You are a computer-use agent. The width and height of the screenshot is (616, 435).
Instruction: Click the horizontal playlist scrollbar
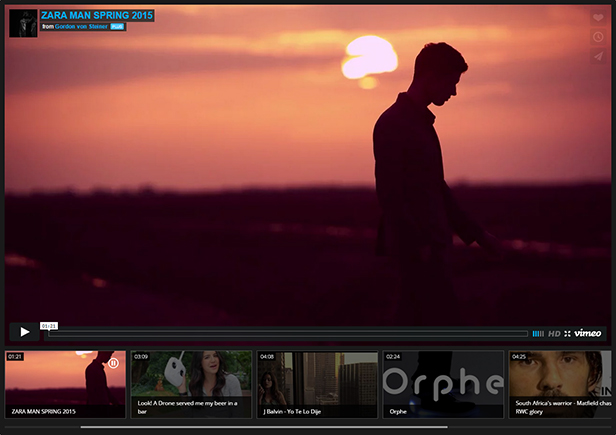pyautogui.click(x=264, y=427)
